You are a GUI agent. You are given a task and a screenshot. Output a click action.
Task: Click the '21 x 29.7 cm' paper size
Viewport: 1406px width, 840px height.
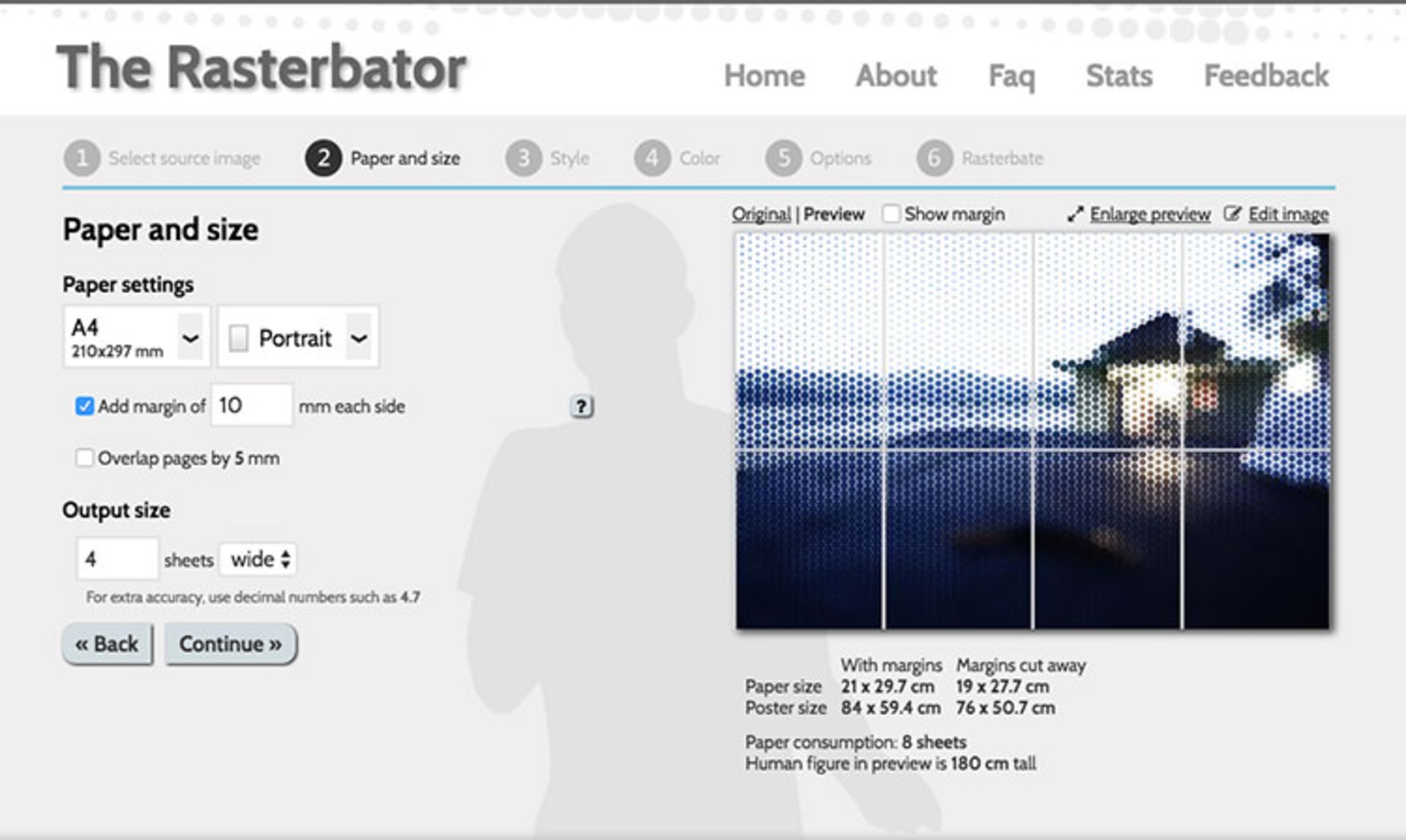(x=888, y=687)
